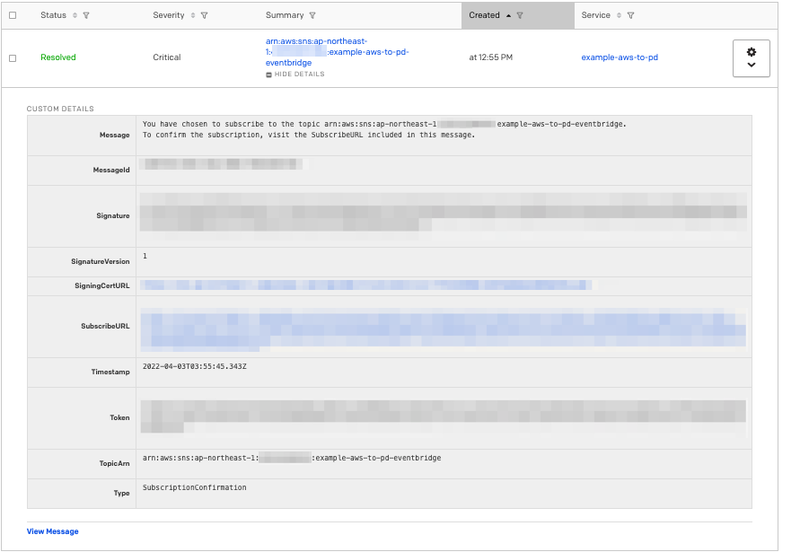Screen dimensions: 800x552
Task: Select the Resolved incident row checkbox
Action: click(x=13, y=58)
